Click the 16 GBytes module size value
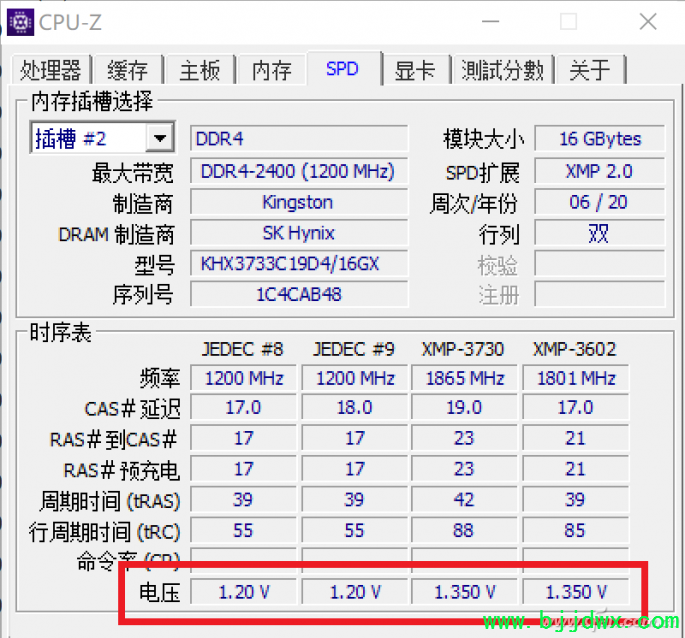 point(599,139)
